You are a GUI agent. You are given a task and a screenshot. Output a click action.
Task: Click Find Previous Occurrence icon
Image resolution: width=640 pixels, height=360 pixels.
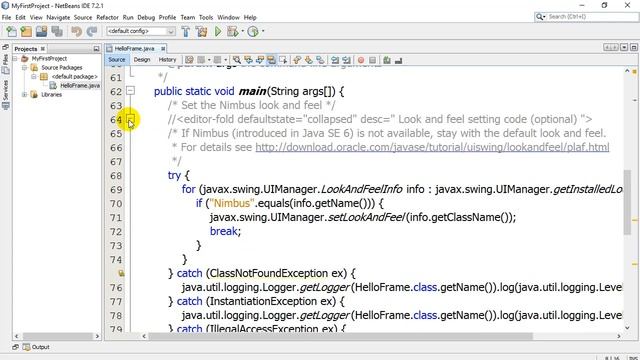pos(248,60)
